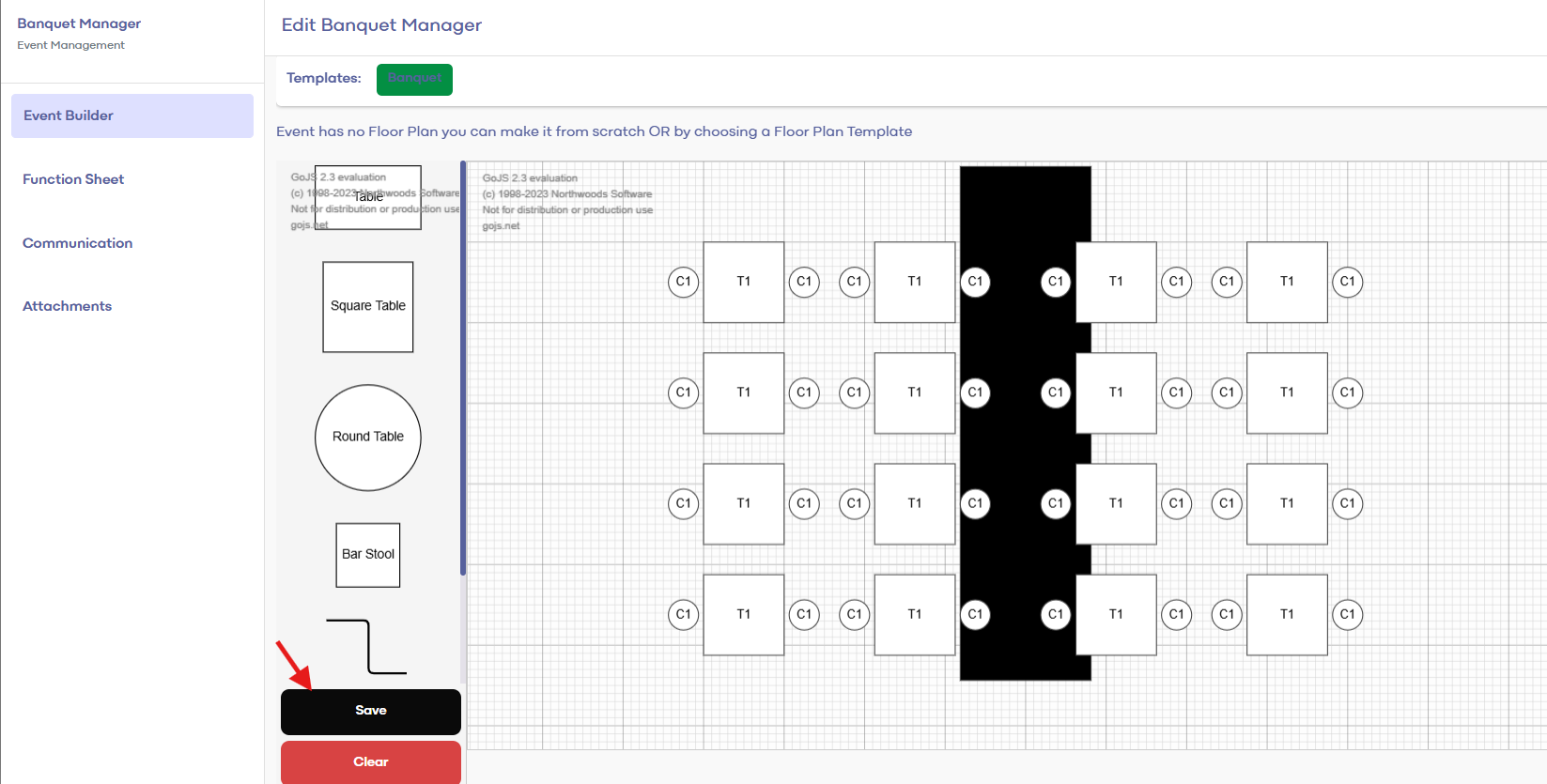Apply the Banquet template
This screenshot has height=784, width=1547.
tap(414, 79)
